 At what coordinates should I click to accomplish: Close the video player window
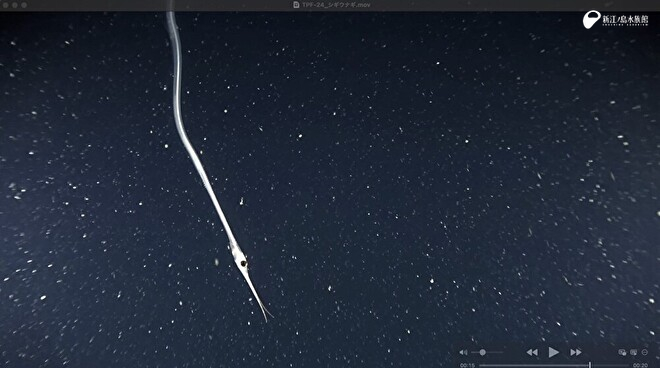[x=6, y=5]
